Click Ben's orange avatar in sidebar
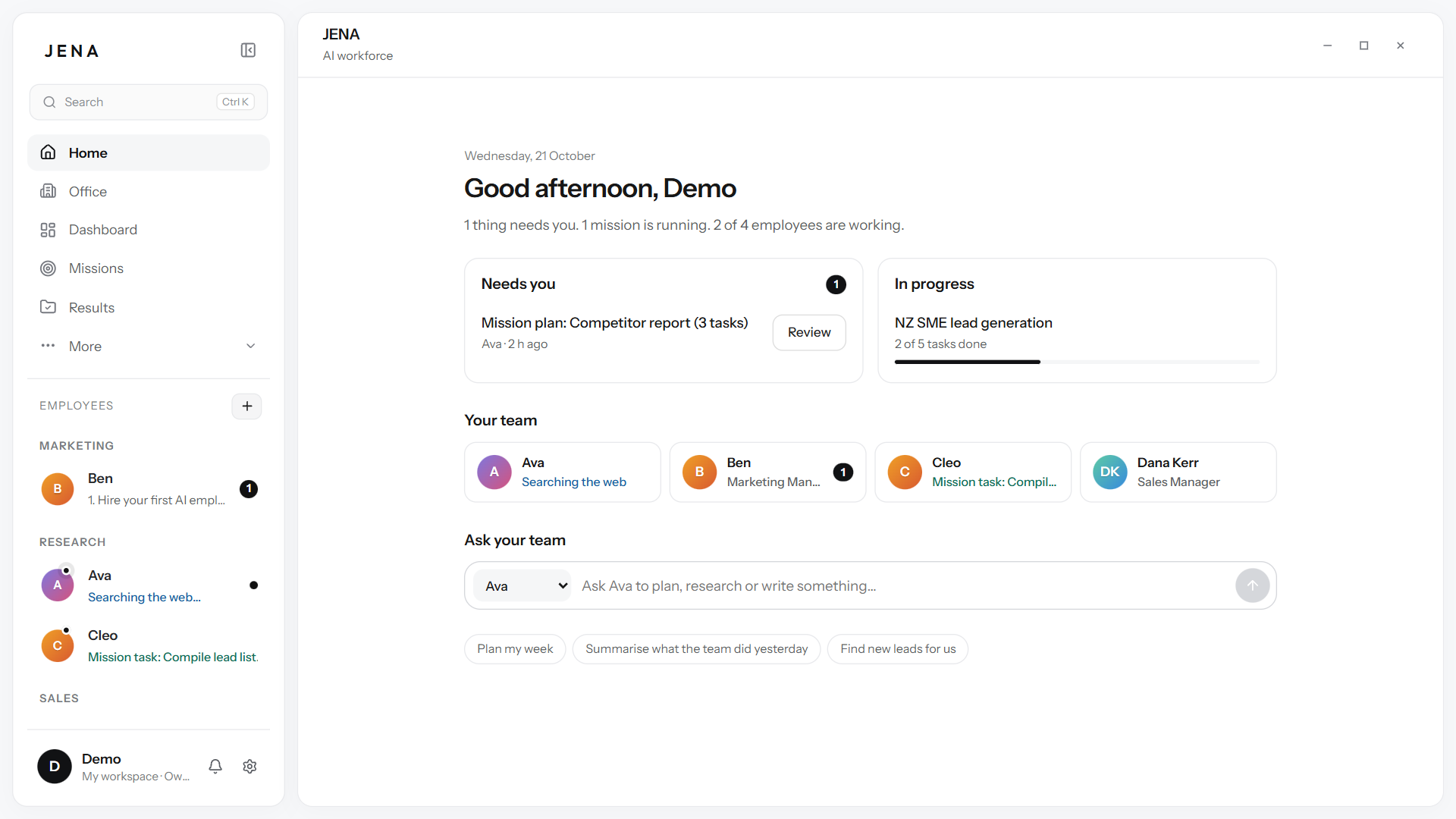This screenshot has height=819, width=1456. (x=58, y=489)
